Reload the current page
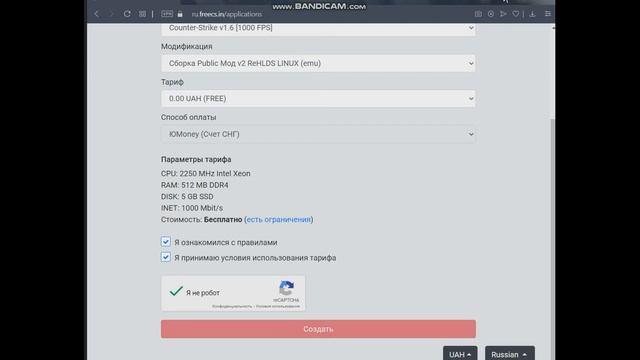This screenshot has width=640, height=360. (x=127, y=14)
